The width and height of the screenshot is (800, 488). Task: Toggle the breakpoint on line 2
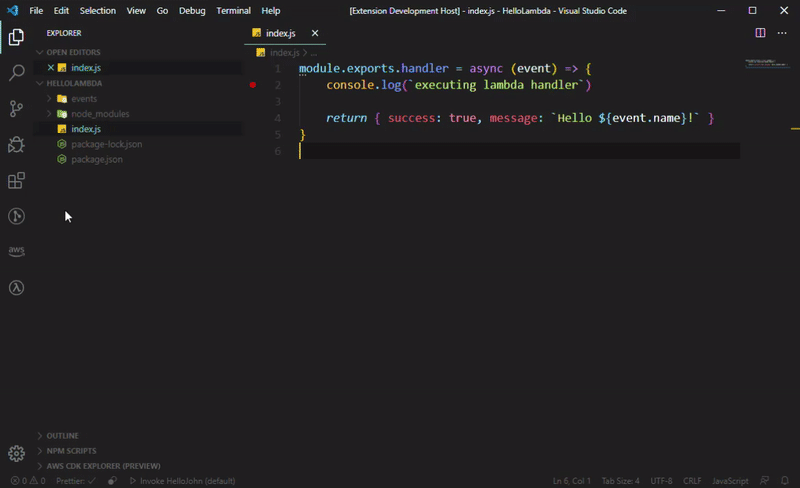point(253,85)
